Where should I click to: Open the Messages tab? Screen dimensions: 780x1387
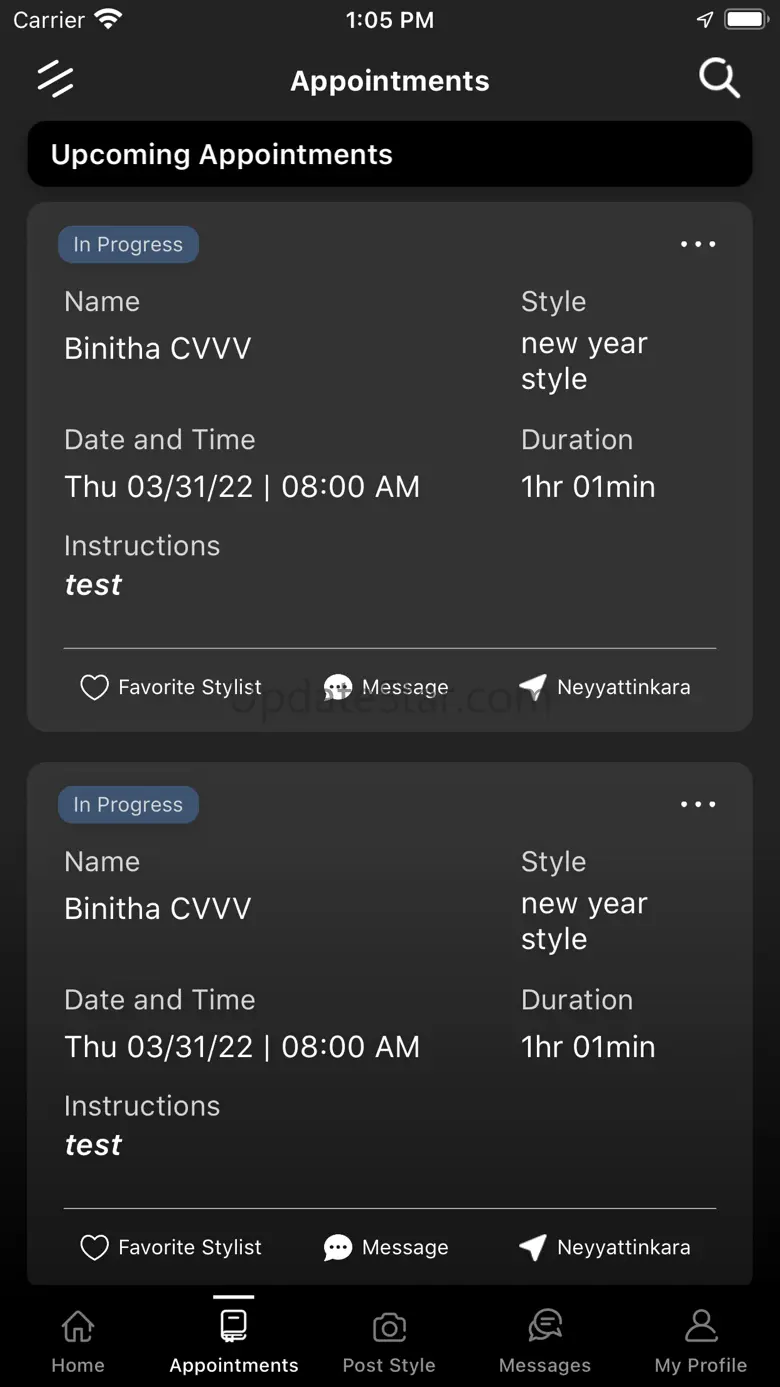click(x=545, y=1340)
